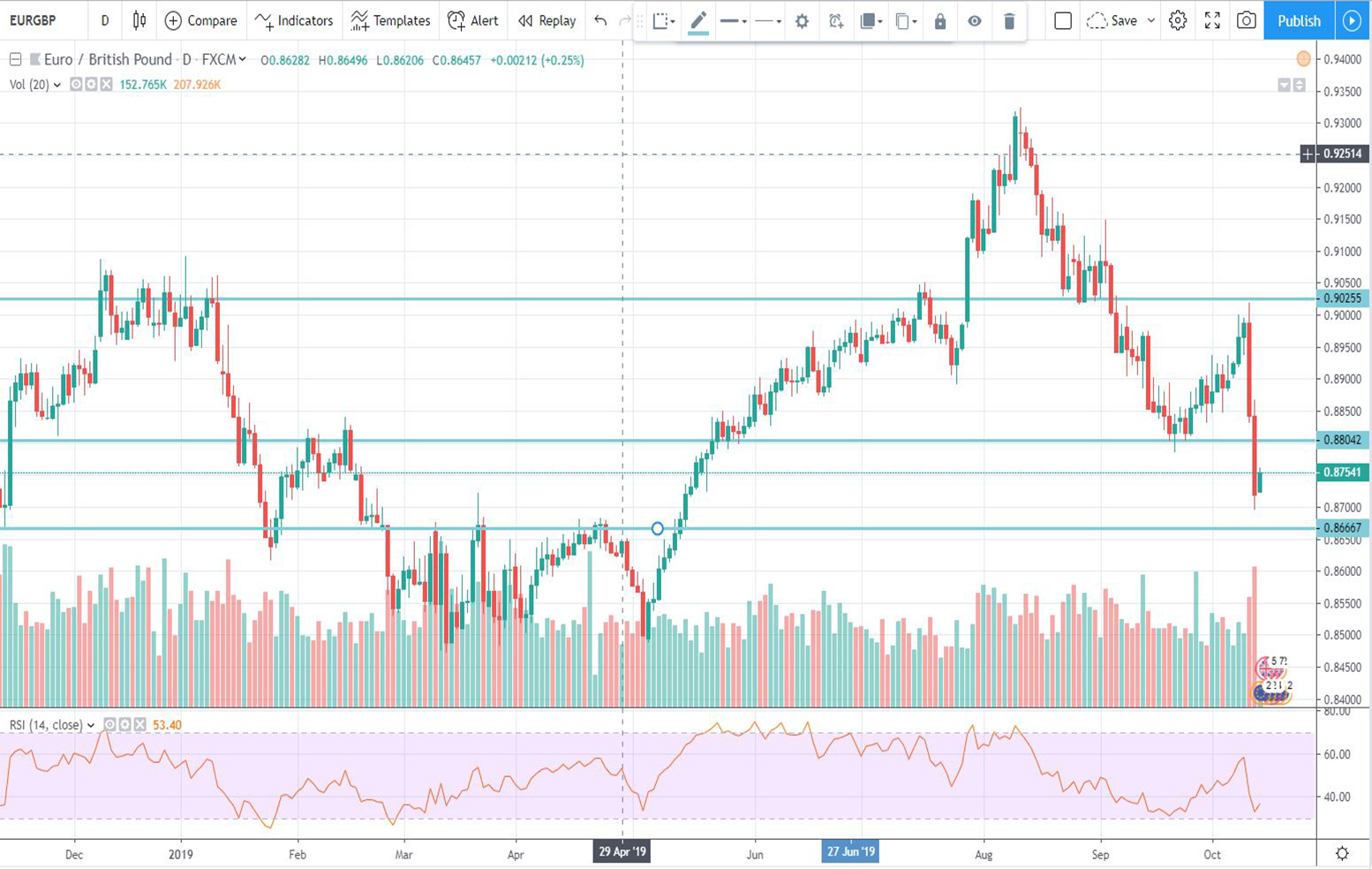Delete the drawing using the trash icon
The width and height of the screenshot is (1372, 869).
[x=1009, y=21]
